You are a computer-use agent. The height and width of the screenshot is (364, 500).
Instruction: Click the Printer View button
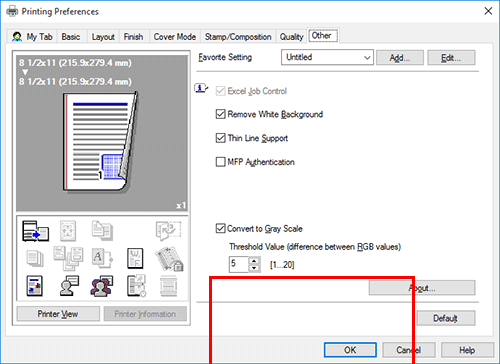(x=58, y=314)
